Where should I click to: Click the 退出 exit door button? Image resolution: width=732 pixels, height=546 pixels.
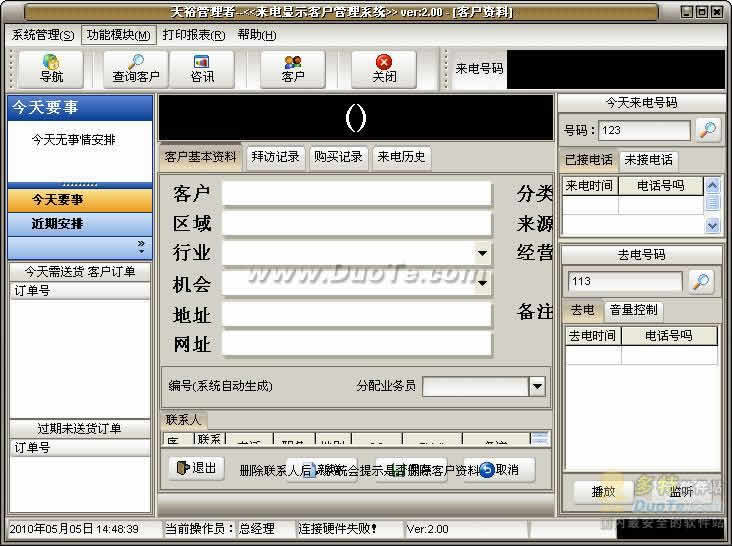(197, 468)
